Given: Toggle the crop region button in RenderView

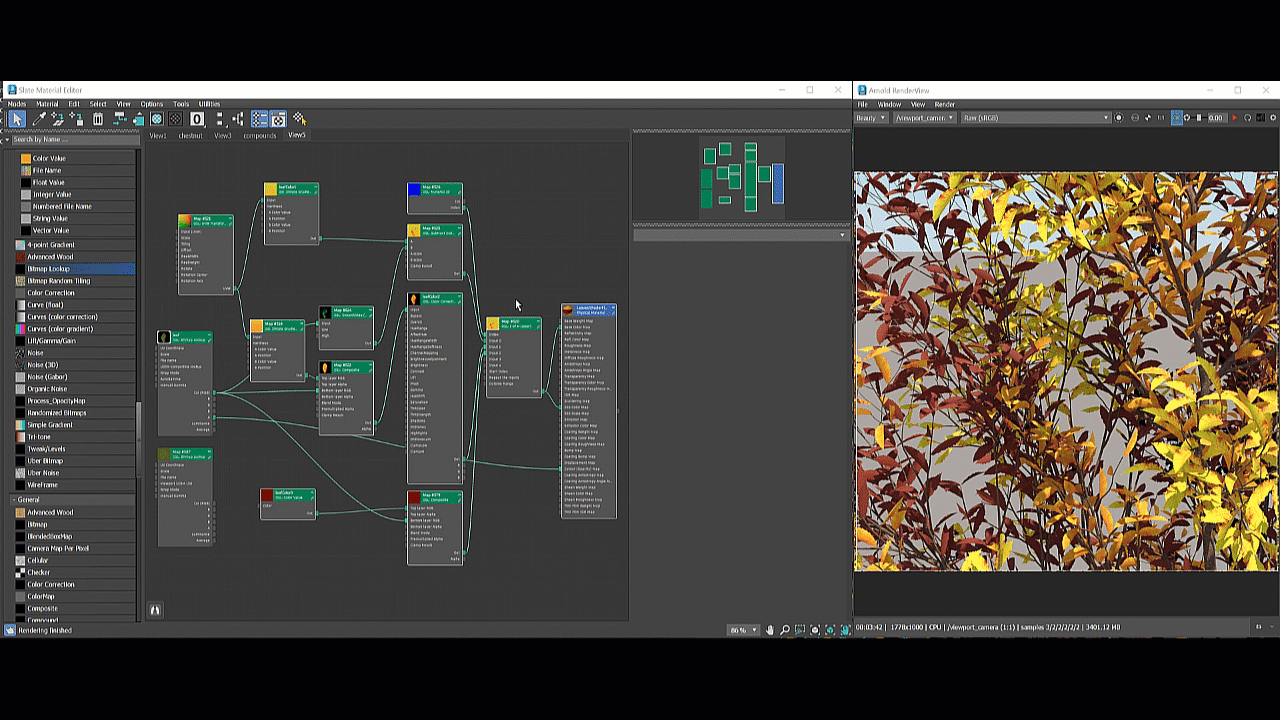Looking at the screenshot, I should pos(1176,118).
